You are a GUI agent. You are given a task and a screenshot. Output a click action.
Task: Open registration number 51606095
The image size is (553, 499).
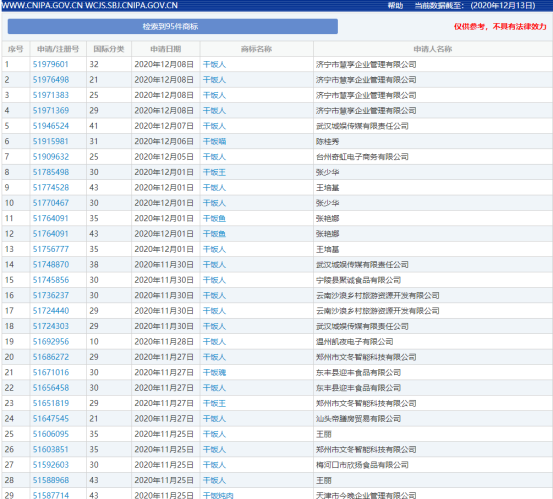click(51, 434)
